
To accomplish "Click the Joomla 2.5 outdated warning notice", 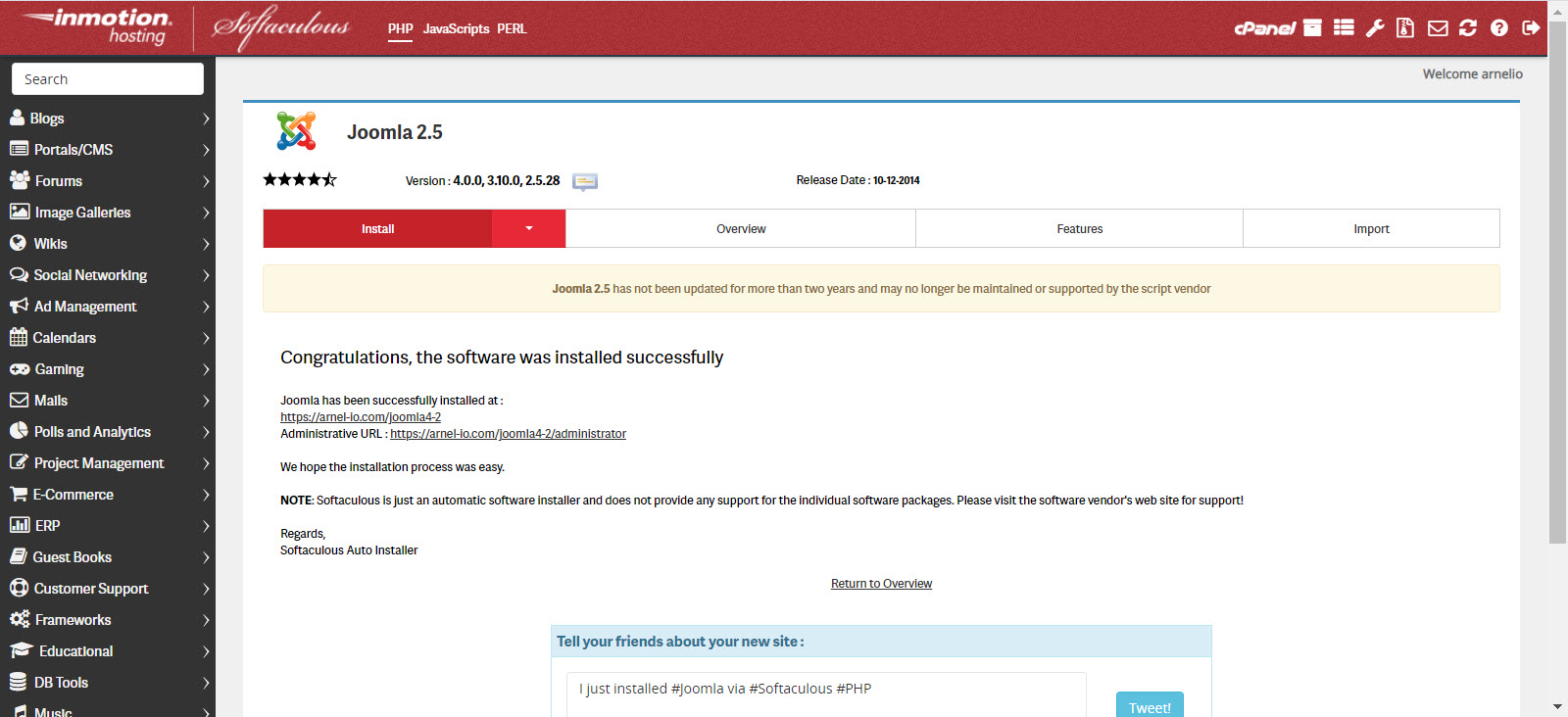I will [x=881, y=289].
